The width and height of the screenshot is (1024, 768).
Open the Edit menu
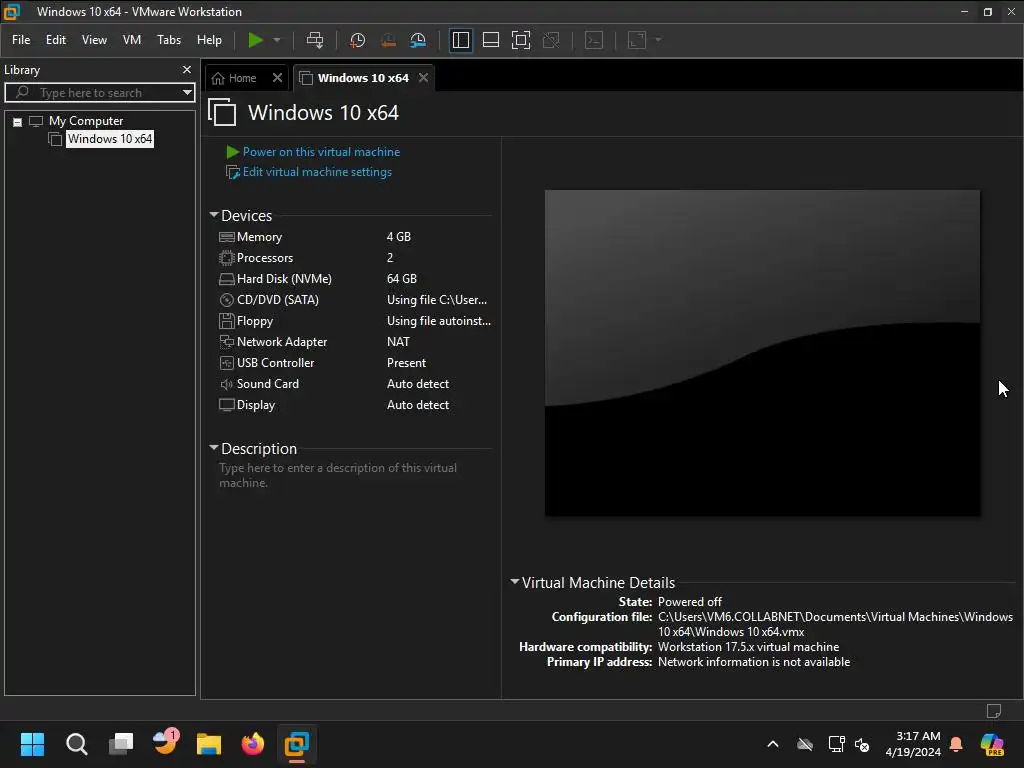(56, 40)
